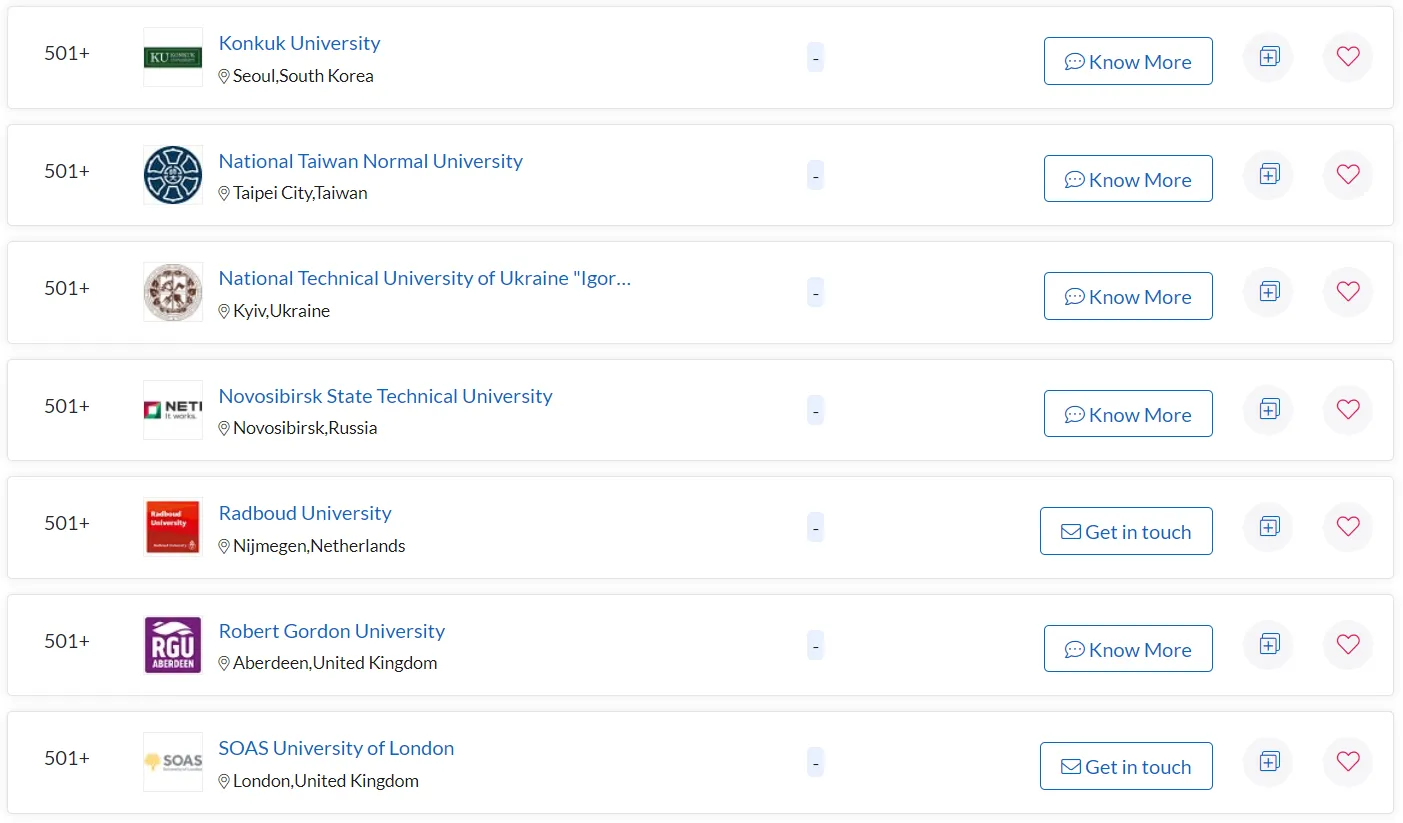Click heart icon for SOAS University of London
Screen dimensions: 1403x823
point(1347,762)
